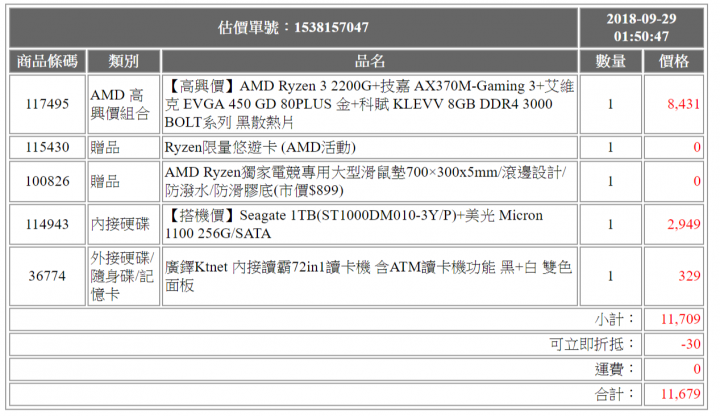Viewport: 720px width, 416px height.
Task: Click price 0 in the 115430 row
Action: 697,147
